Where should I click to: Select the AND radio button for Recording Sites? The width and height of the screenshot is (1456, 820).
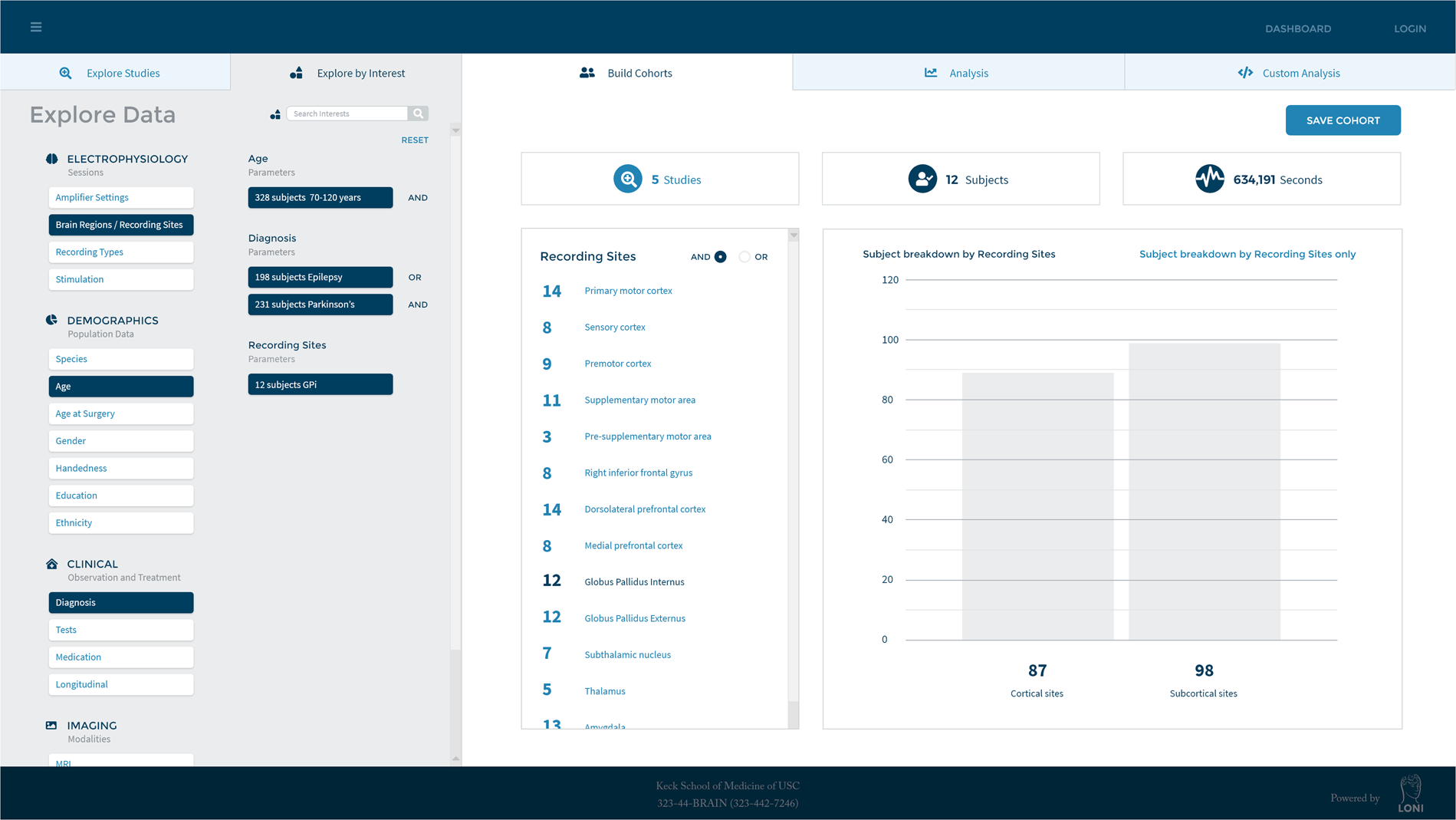coord(720,257)
